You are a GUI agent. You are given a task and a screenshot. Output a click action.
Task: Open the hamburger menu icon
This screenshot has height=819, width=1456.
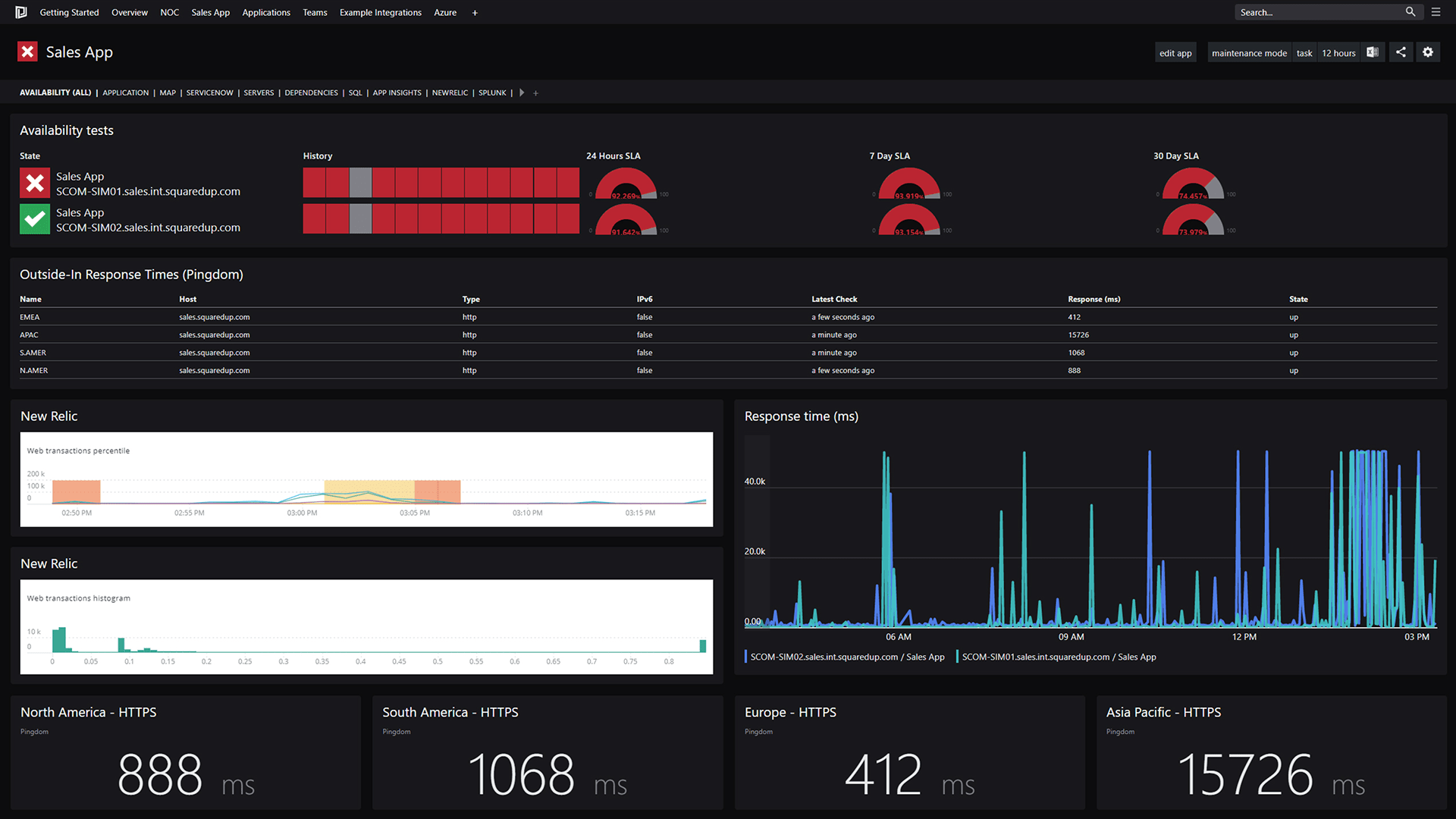pyautogui.click(x=1437, y=12)
